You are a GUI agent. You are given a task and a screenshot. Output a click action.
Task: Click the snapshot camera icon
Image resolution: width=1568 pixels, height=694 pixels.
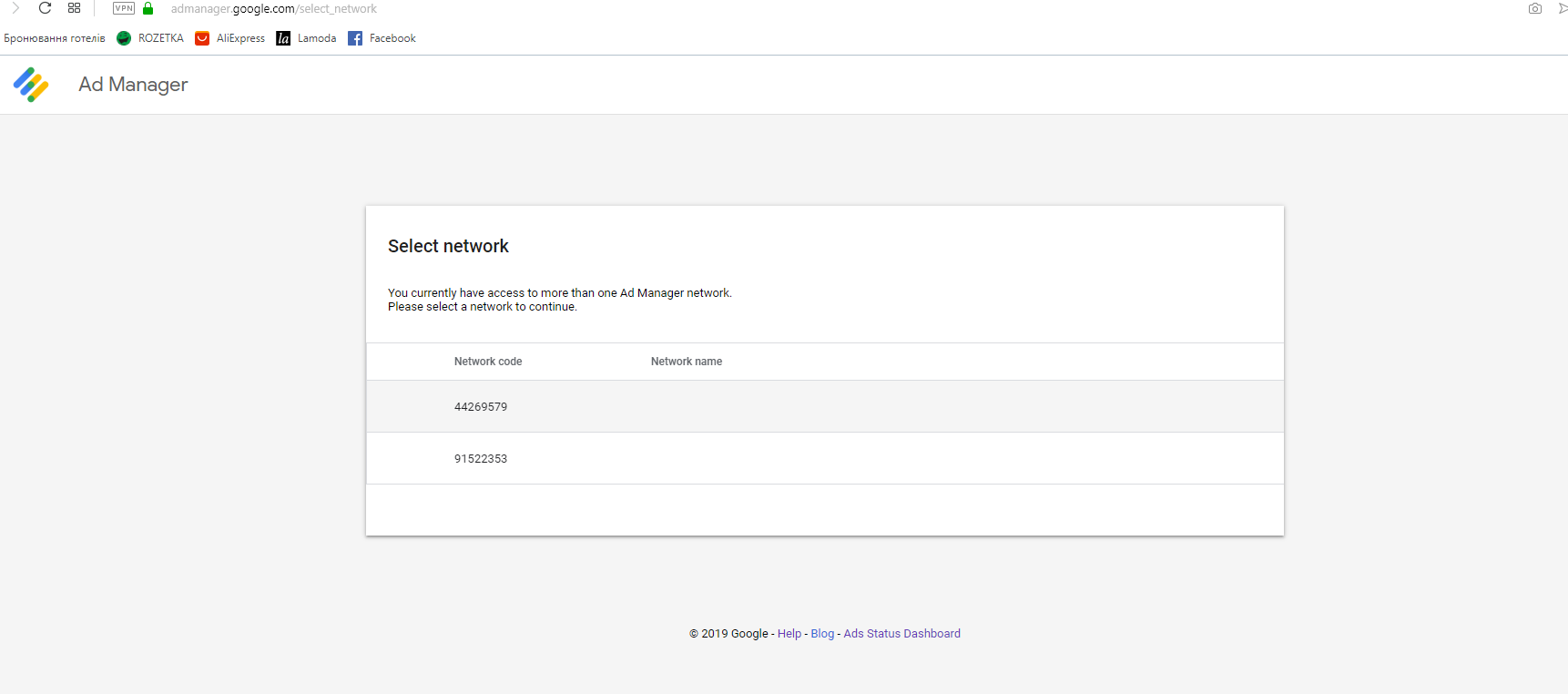click(x=1535, y=8)
